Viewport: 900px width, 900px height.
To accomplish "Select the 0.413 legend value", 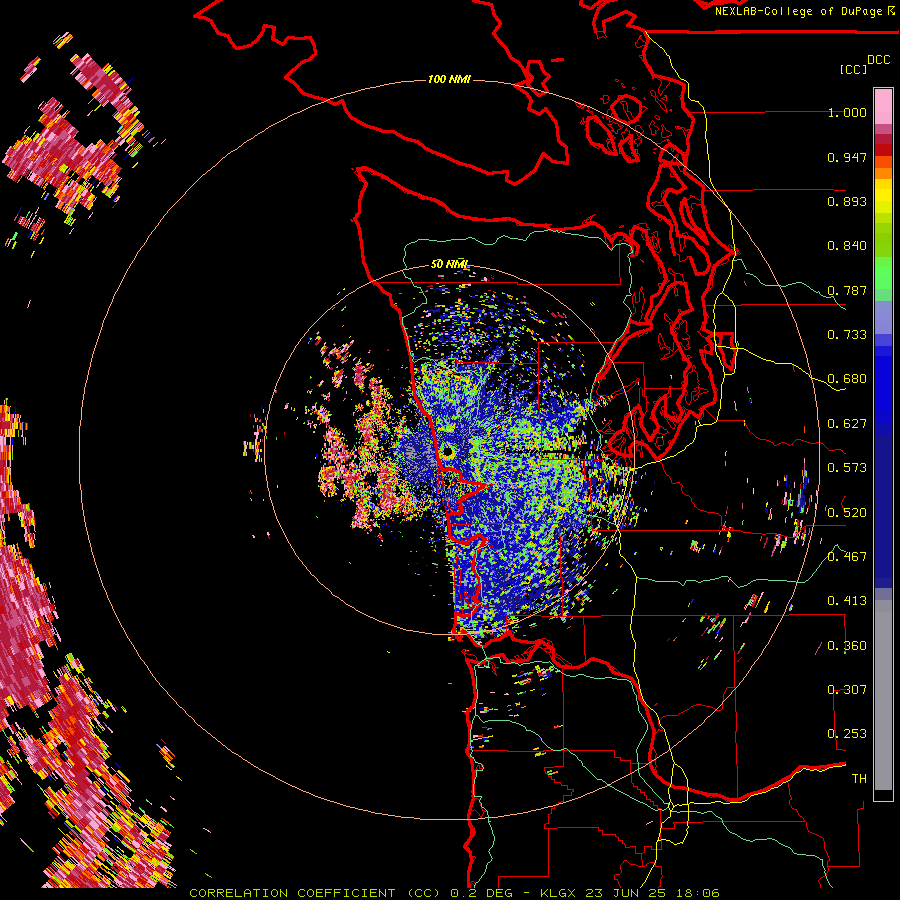I will 847,601.
